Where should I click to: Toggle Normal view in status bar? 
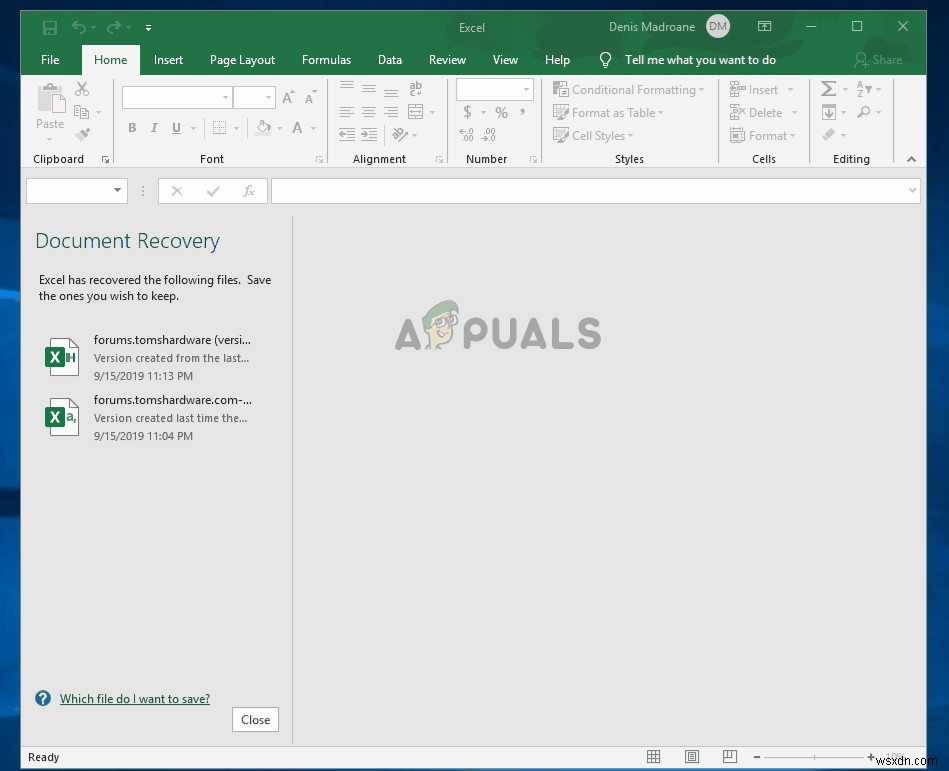point(653,757)
